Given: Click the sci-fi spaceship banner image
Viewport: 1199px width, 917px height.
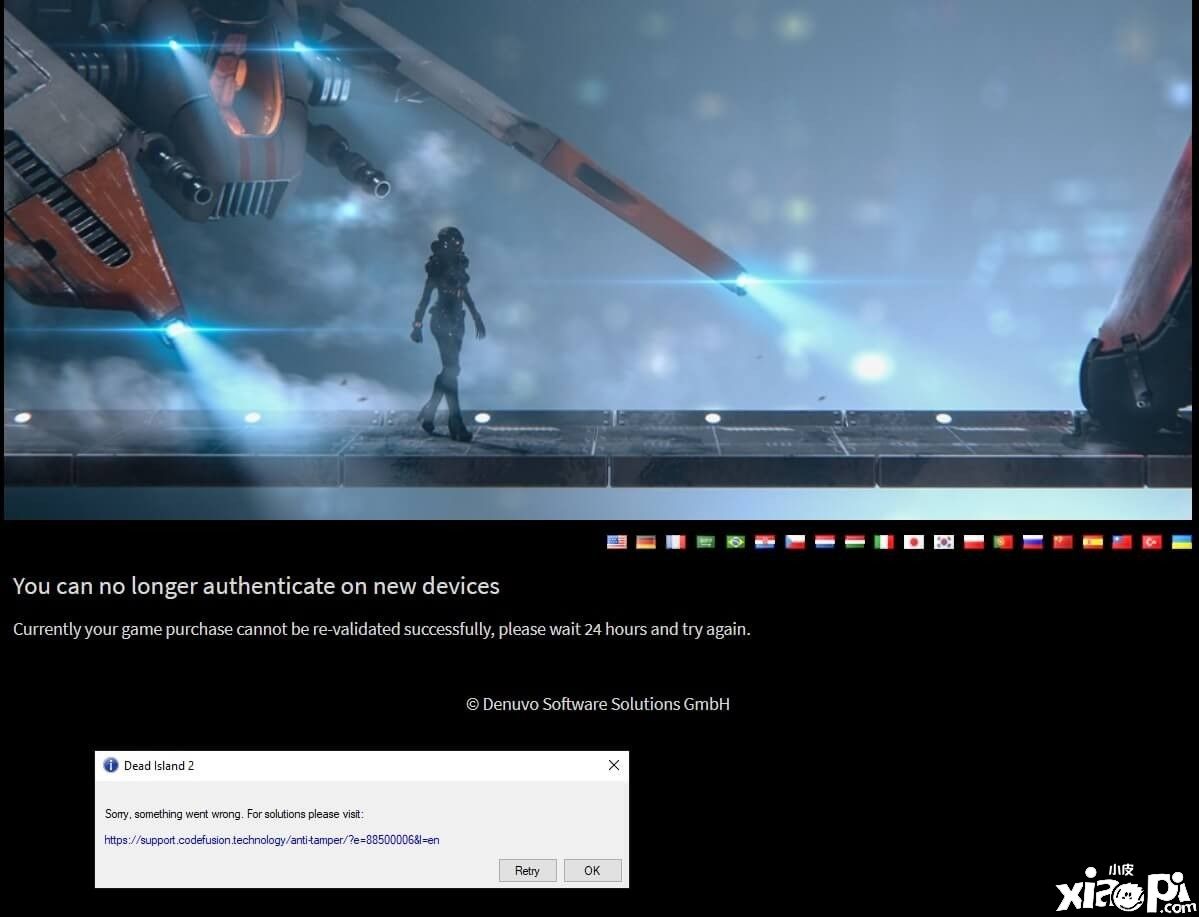Looking at the screenshot, I should [x=598, y=260].
